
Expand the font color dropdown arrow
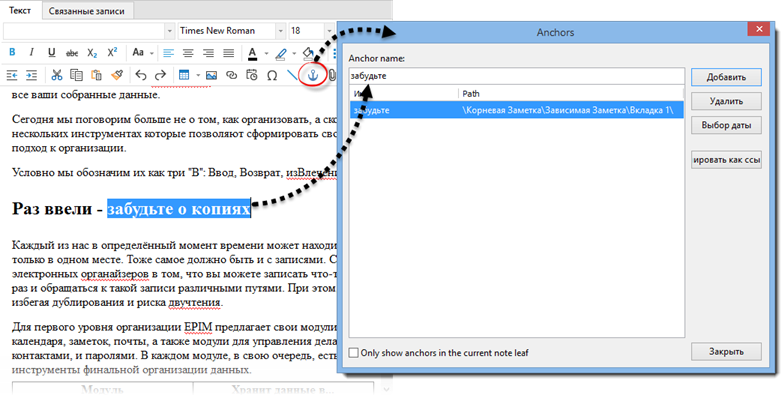(x=266, y=52)
